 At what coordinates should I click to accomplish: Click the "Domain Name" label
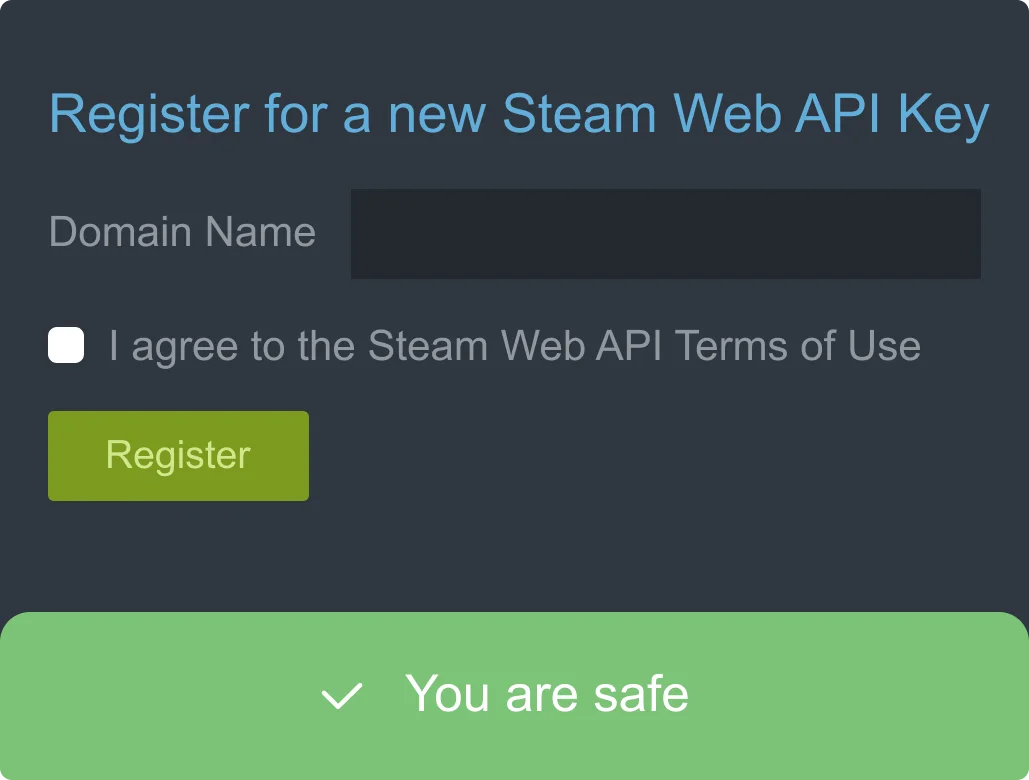point(182,232)
